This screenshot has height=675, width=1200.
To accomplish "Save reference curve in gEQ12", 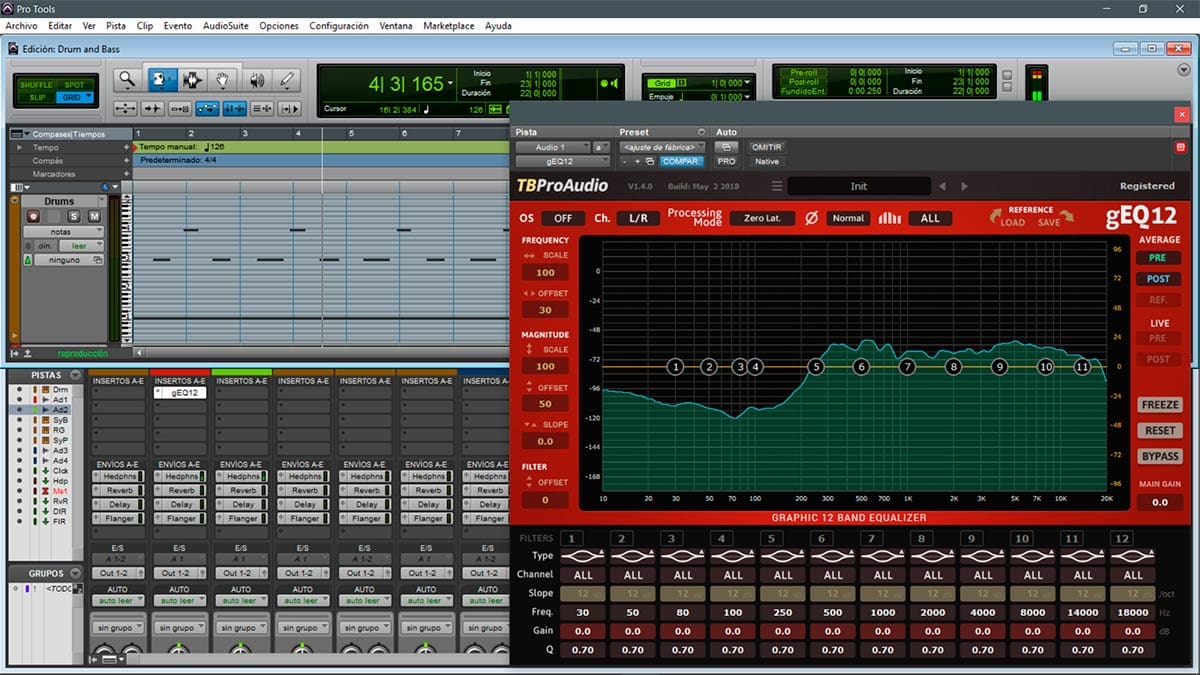I will pos(1049,223).
